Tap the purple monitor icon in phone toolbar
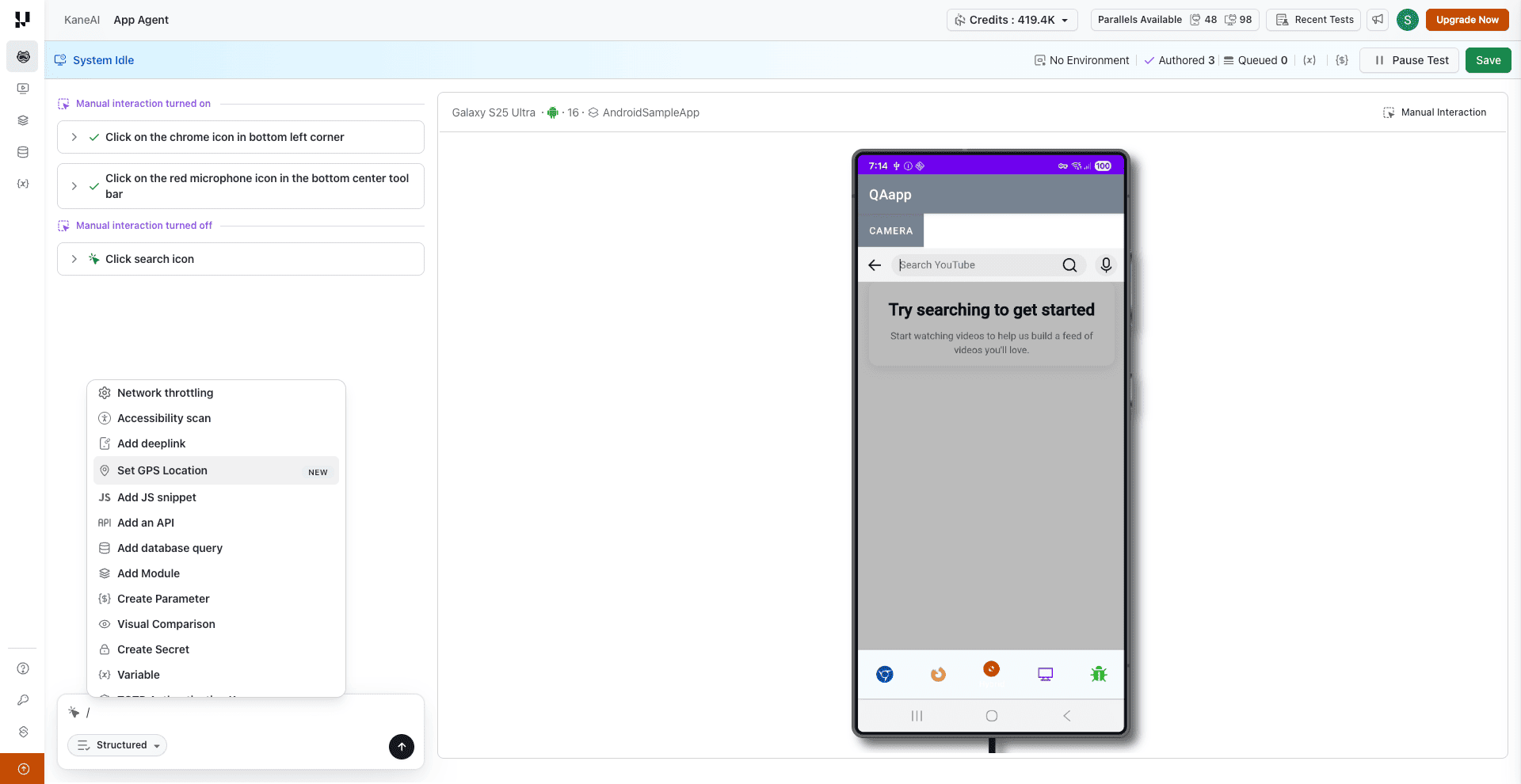The image size is (1521, 784). click(1045, 674)
